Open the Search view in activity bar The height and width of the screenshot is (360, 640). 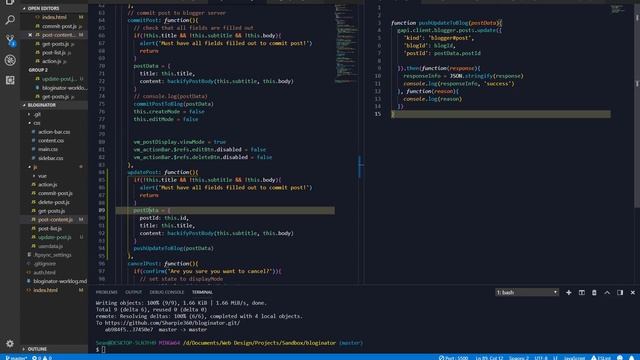coord(10,20)
